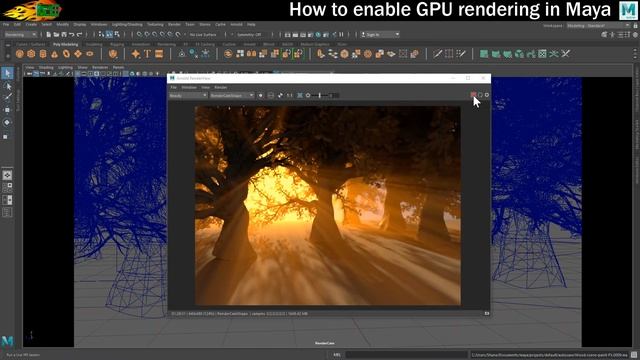Toggle Snap to view planes

coord(171,35)
